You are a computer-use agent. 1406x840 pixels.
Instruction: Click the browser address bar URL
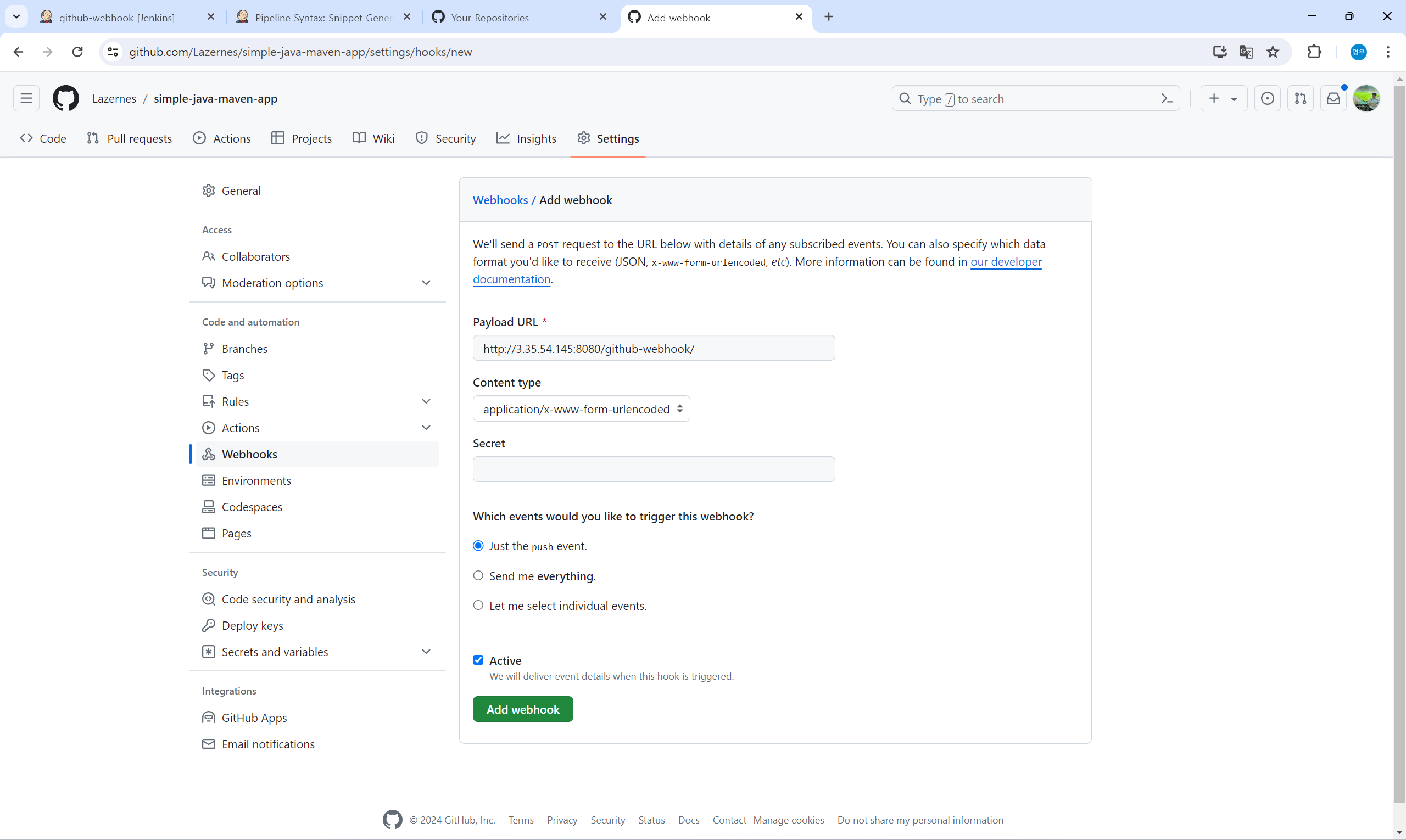click(x=300, y=52)
